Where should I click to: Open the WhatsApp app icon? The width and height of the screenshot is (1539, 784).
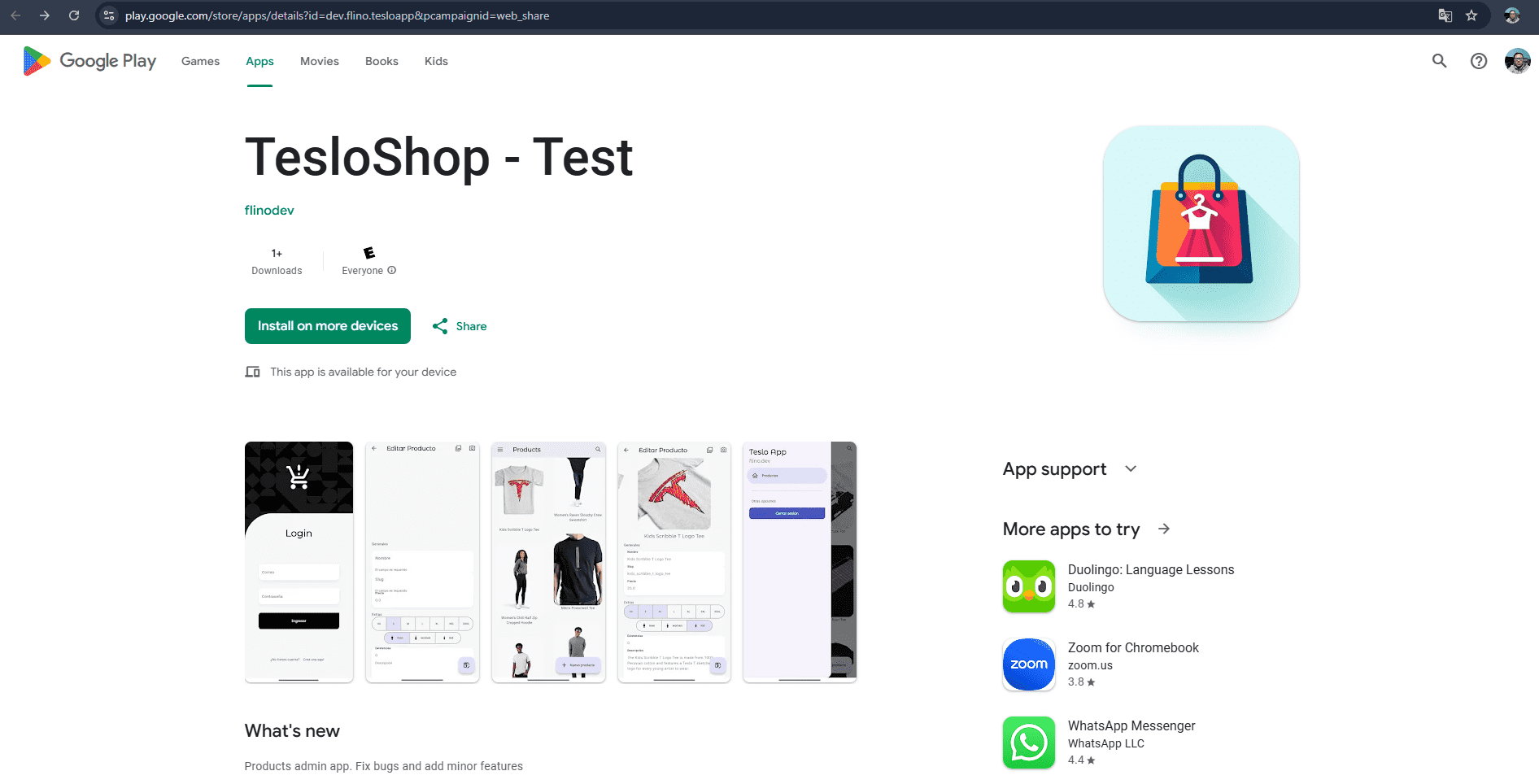click(x=1029, y=743)
